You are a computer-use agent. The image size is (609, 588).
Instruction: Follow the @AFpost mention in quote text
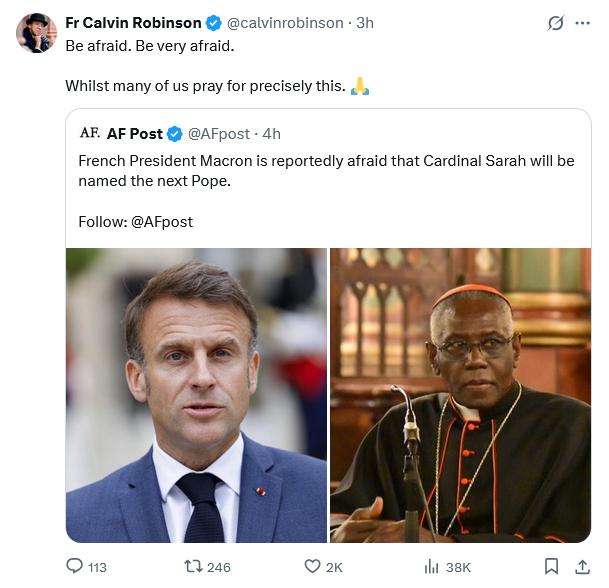point(162,221)
